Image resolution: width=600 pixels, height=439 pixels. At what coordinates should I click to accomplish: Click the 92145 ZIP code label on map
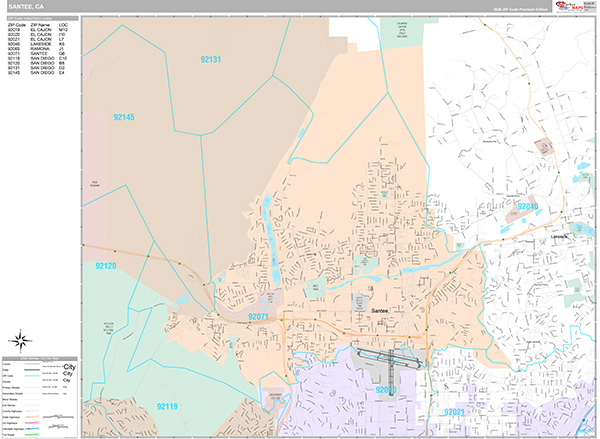click(123, 117)
